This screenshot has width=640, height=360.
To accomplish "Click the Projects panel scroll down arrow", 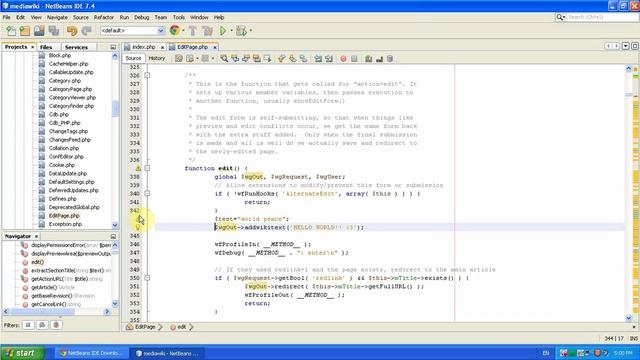I will 115,225.
